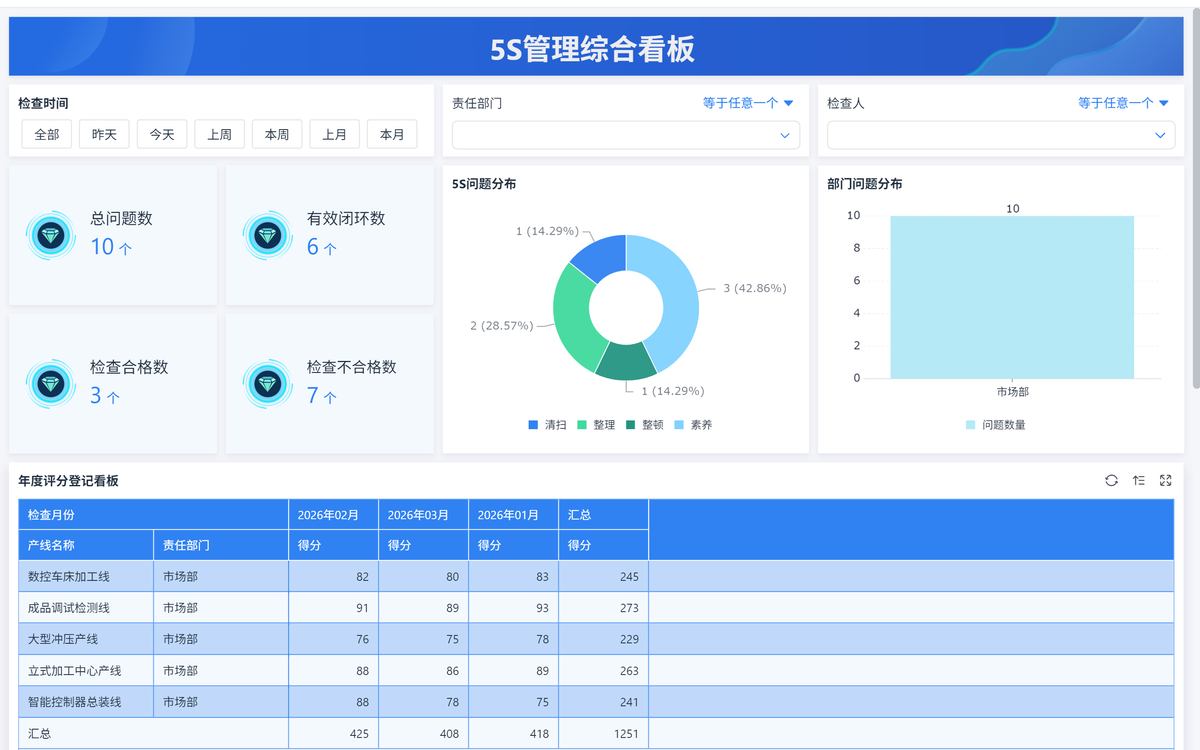Click the 229 total for 大型冲压产线
Viewport: 1200px width, 750px height.
click(604, 639)
